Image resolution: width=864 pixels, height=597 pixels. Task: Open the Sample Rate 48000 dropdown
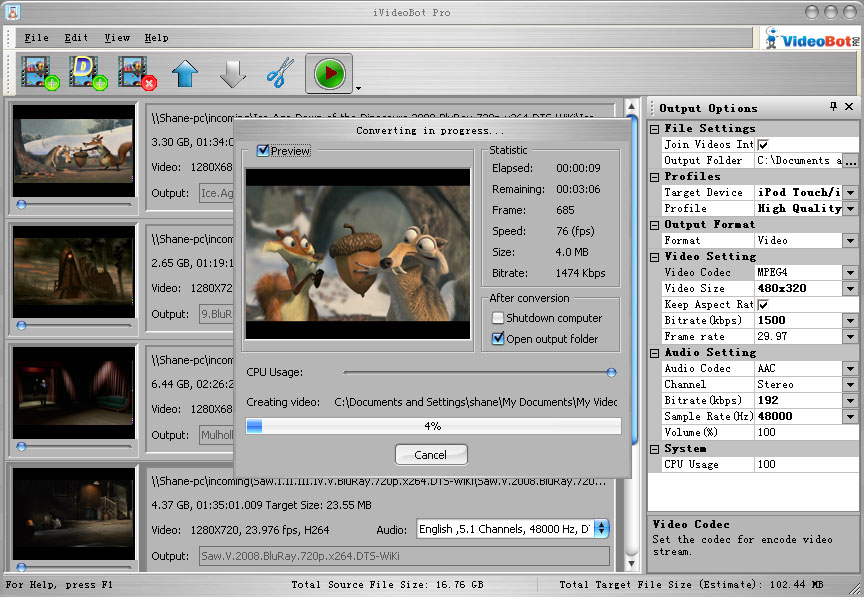(x=851, y=416)
